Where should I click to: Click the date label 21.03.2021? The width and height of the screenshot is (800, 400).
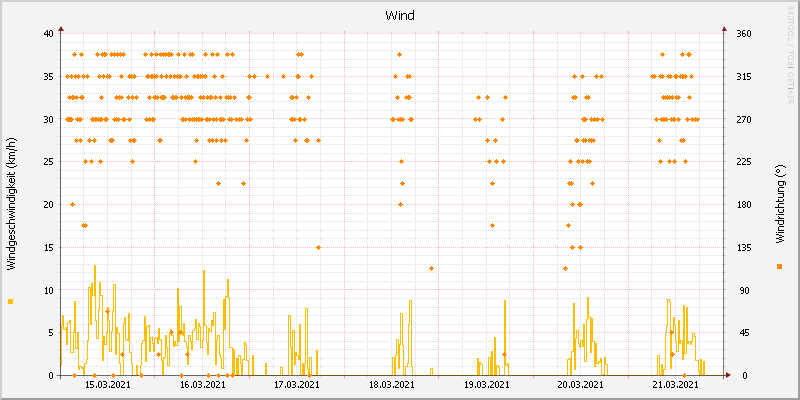point(675,385)
